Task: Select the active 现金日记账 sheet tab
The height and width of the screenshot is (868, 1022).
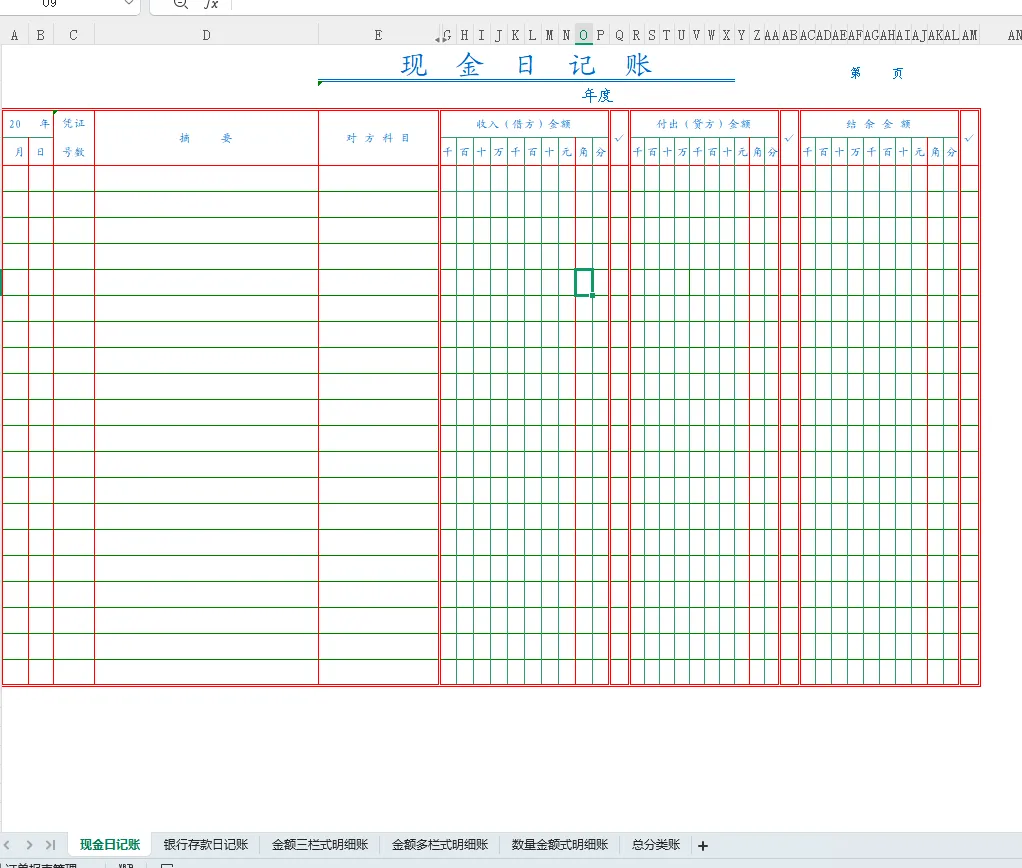Action: pos(110,845)
